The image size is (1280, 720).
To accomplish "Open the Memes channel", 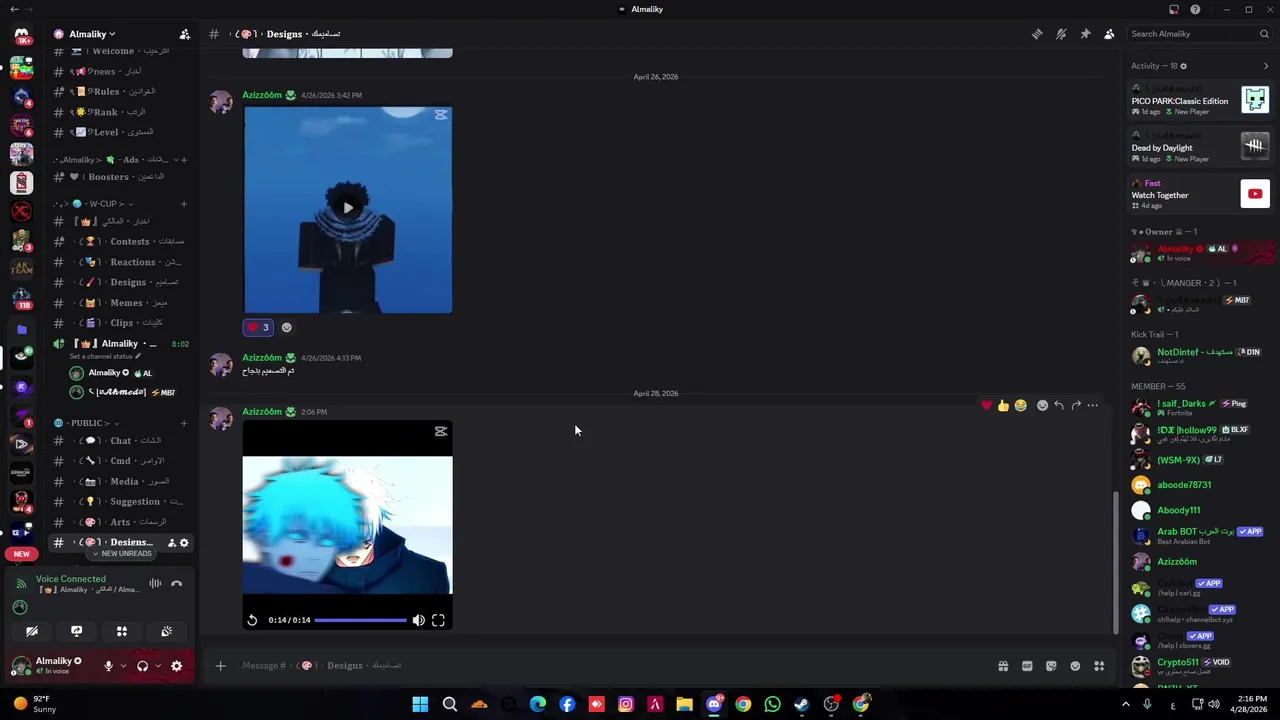I will (120, 303).
